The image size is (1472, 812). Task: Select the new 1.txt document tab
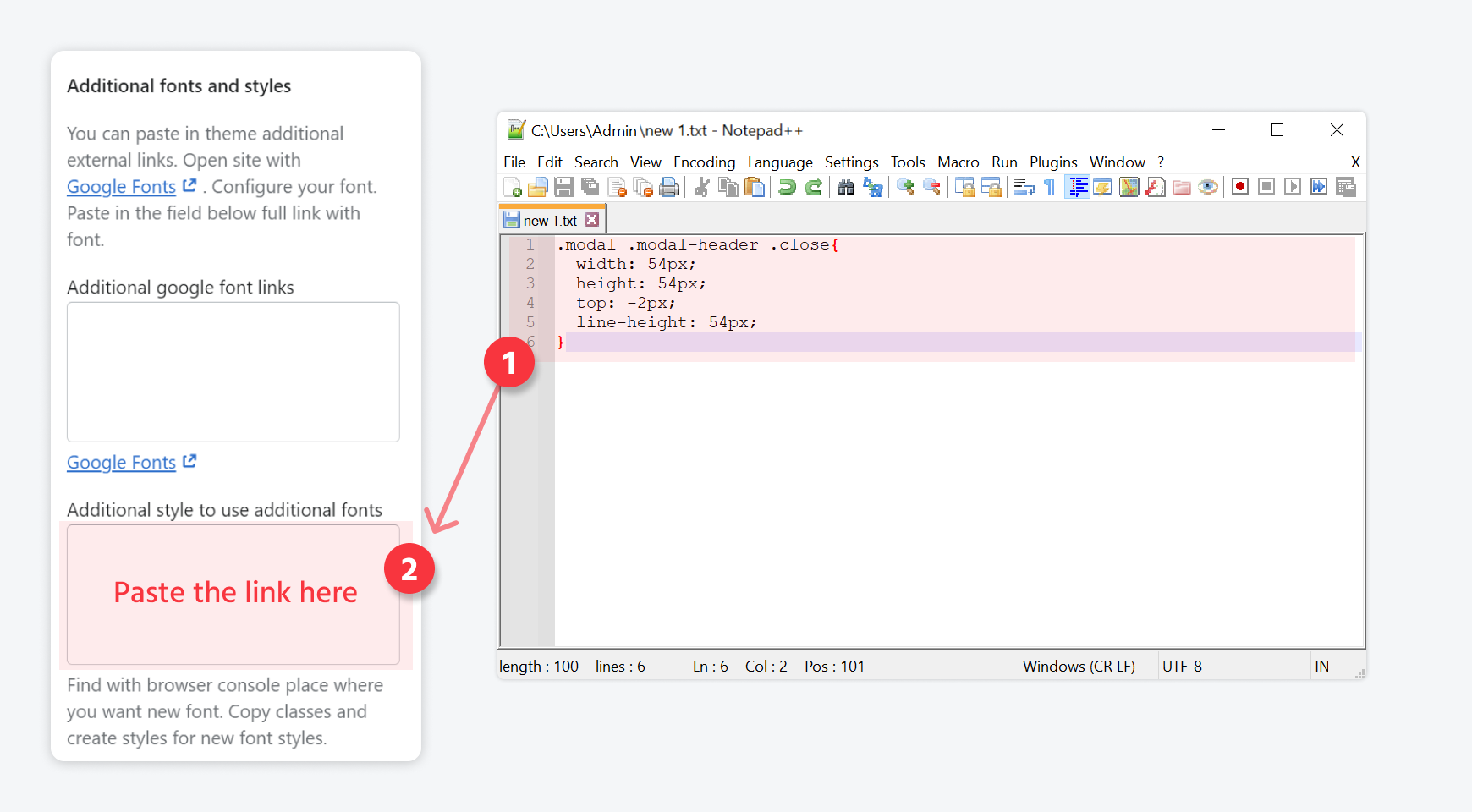(x=549, y=221)
